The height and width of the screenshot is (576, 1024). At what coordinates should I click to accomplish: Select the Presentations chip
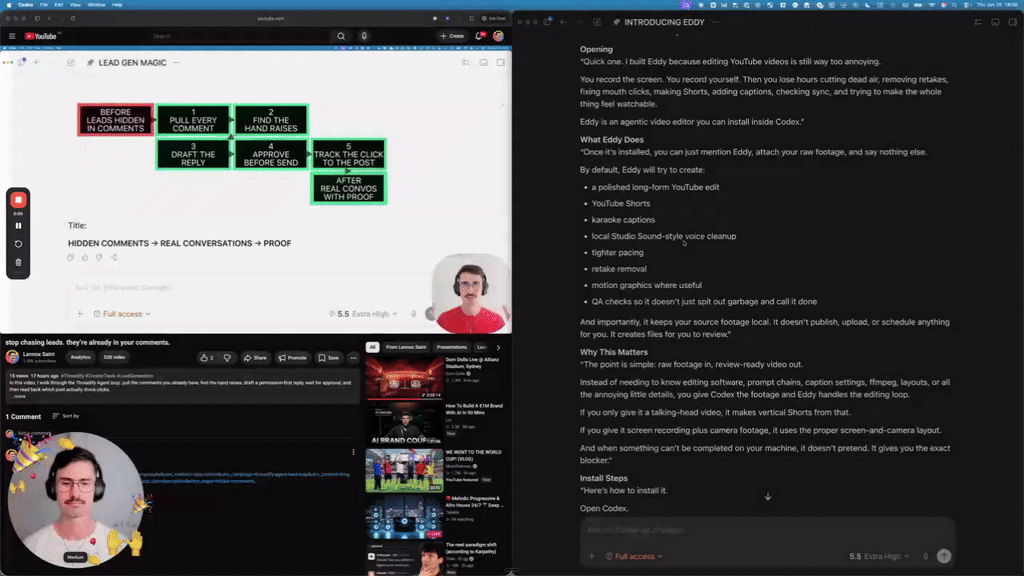(451, 347)
